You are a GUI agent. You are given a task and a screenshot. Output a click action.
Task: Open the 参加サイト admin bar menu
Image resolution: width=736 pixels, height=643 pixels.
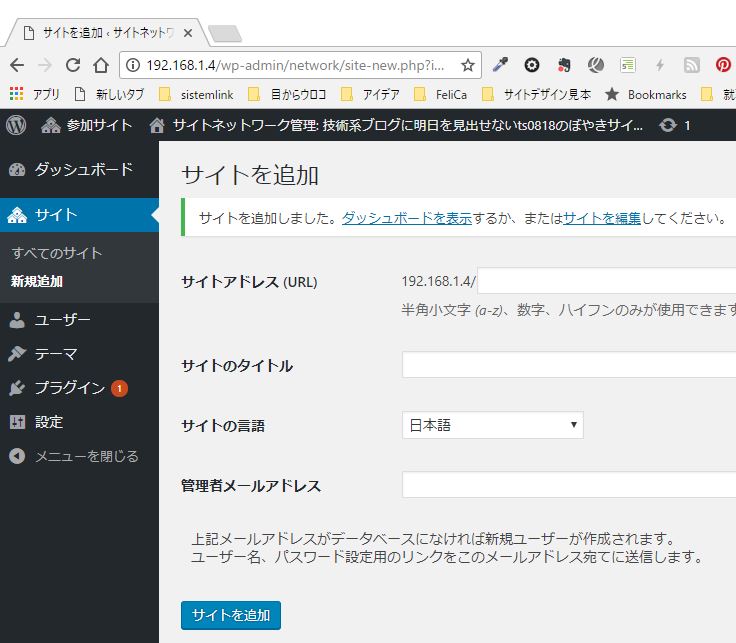click(86, 125)
